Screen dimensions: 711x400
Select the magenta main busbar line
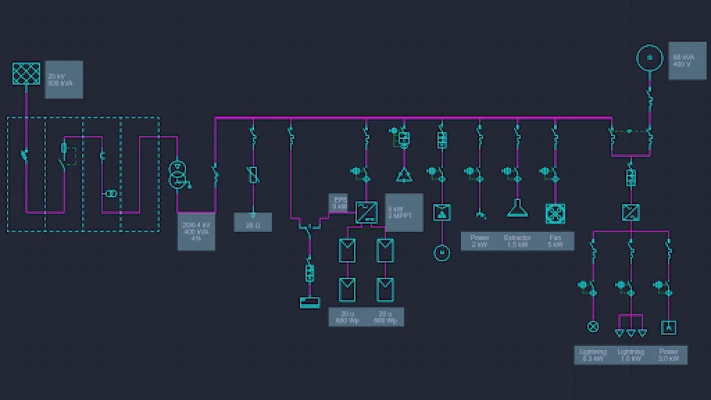tap(414, 118)
